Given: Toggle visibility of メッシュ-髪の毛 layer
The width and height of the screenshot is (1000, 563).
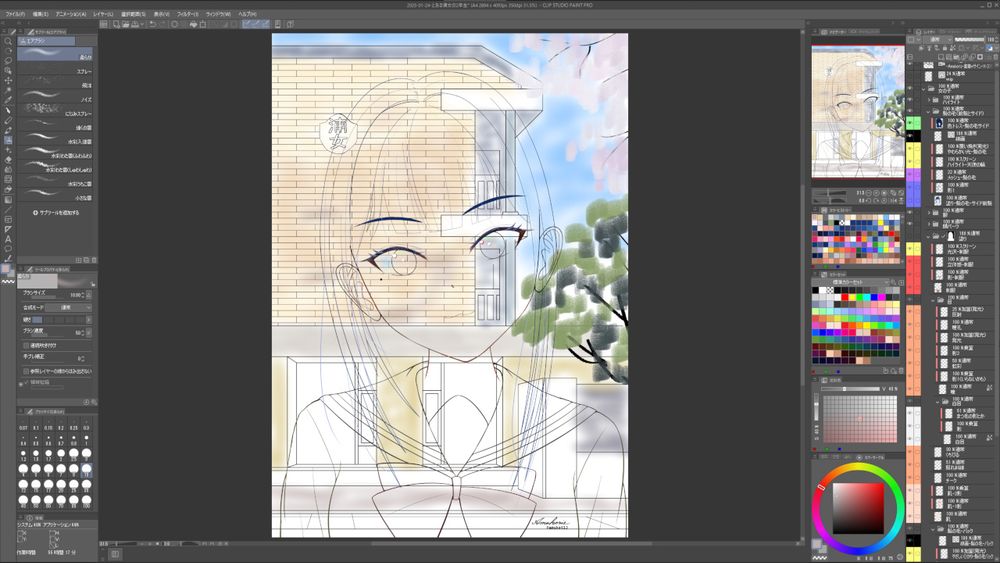Looking at the screenshot, I should [910, 174].
